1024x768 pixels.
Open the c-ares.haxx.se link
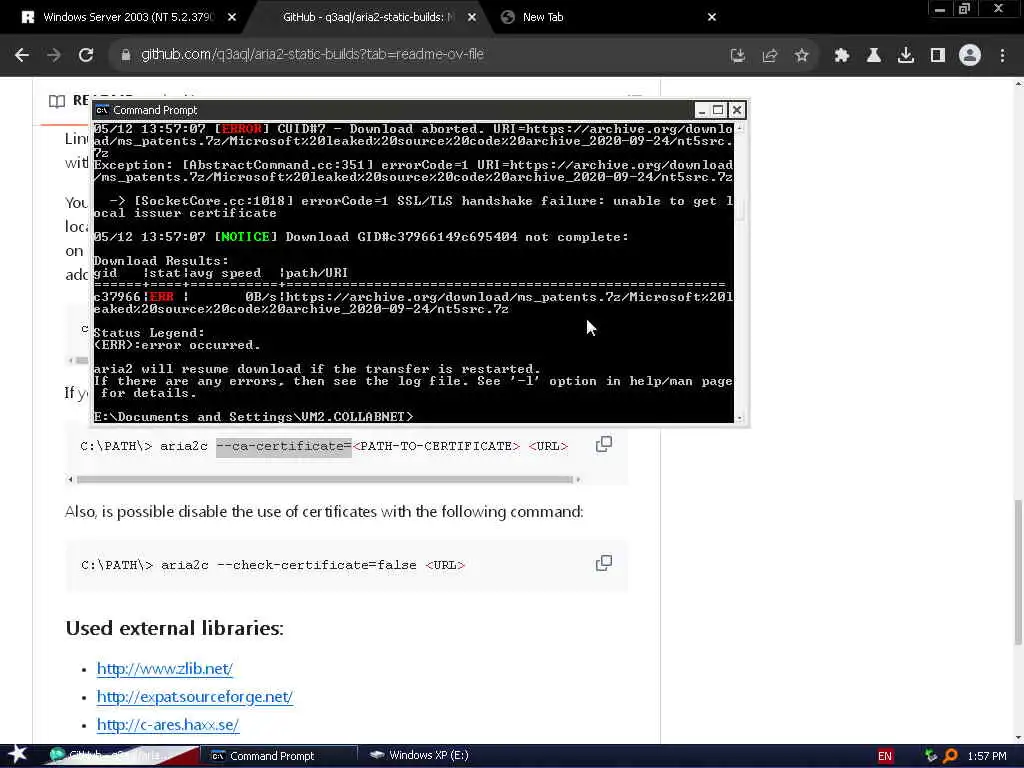coord(168,725)
